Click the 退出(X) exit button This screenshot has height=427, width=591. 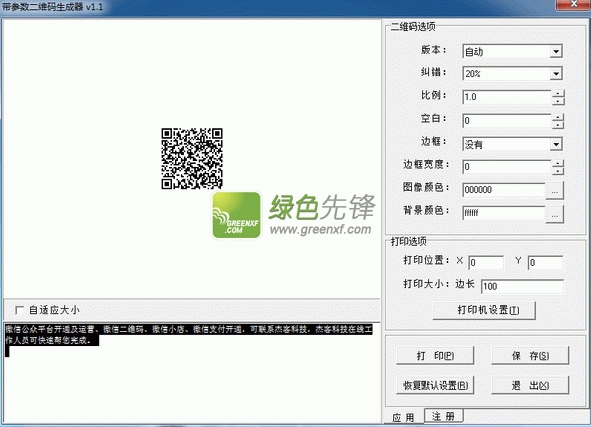click(530, 385)
